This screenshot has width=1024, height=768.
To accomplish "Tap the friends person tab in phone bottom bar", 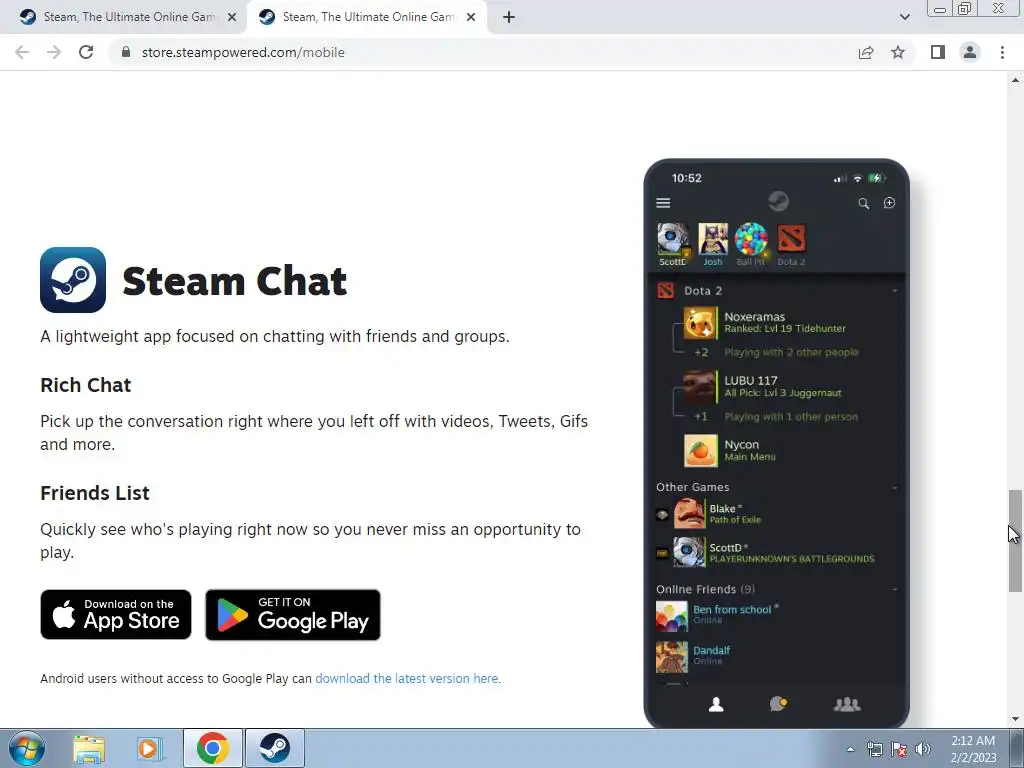I will point(716,704).
